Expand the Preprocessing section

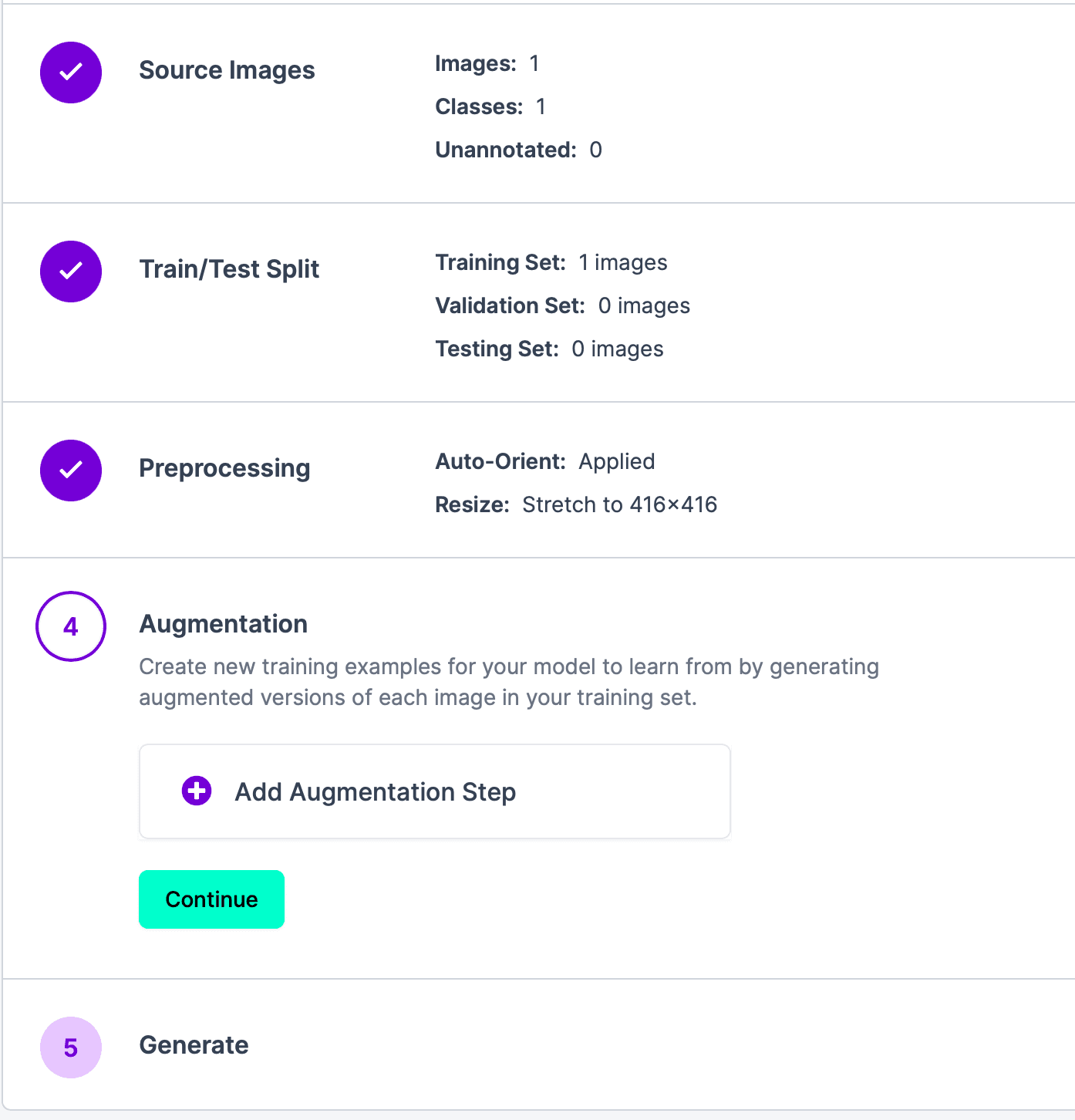click(224, 468)
